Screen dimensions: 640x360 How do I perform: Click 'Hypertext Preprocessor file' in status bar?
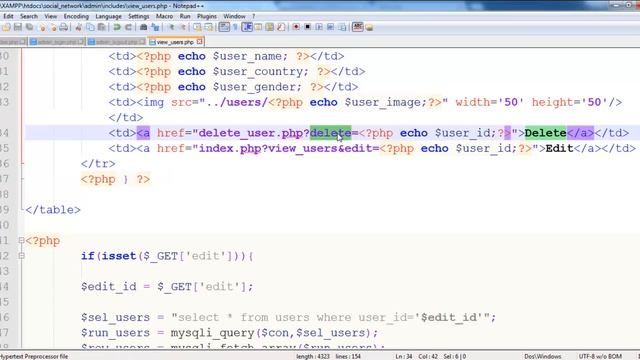pyautogui.click(x=34, y=356)
